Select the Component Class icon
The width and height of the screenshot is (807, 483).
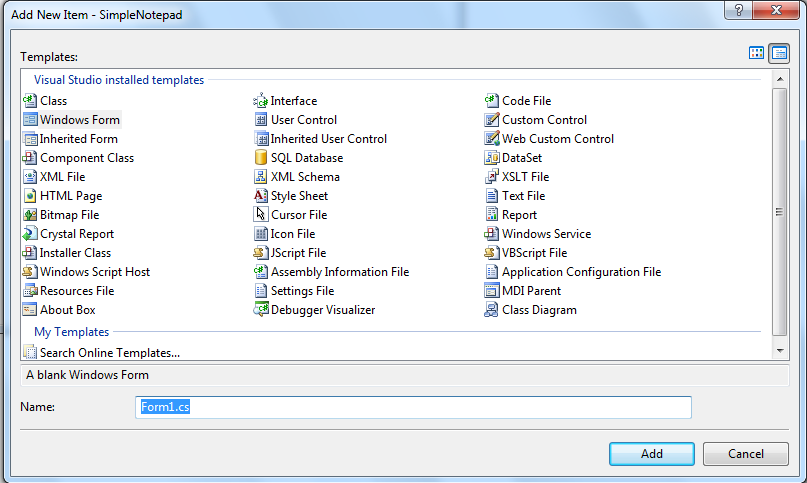pyautogui.click(x=30, y=158)
